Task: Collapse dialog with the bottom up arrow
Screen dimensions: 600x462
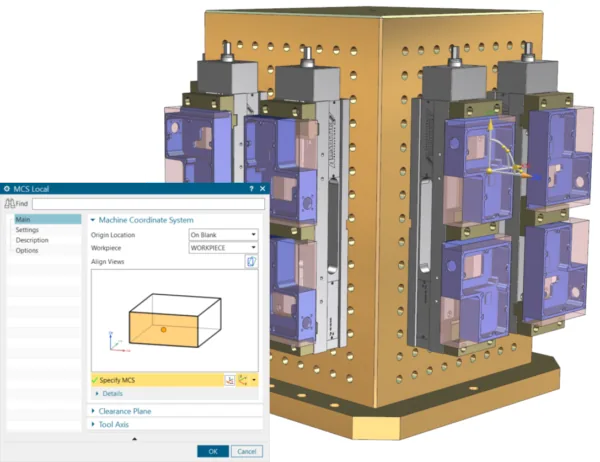Action: (134, 439)
